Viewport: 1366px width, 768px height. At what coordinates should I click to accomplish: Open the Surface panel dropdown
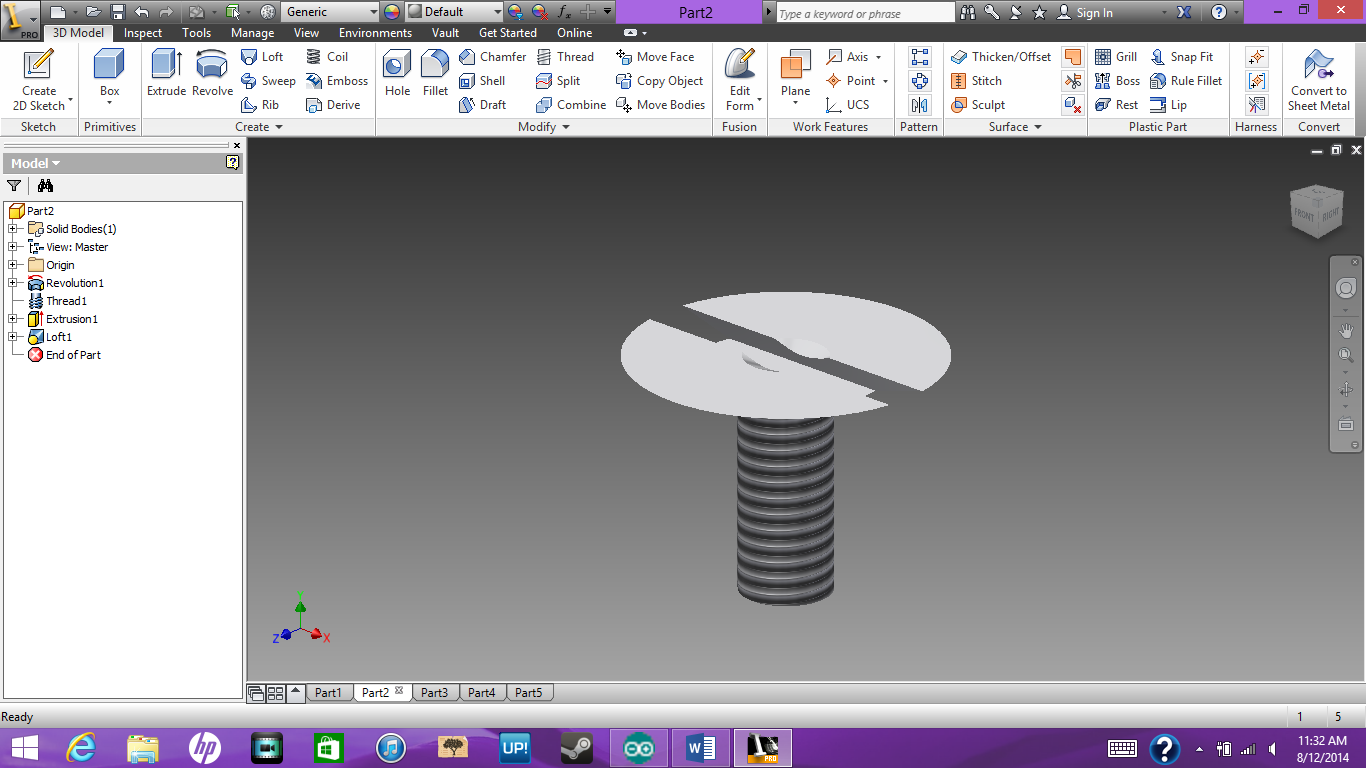pyautogui.click(x=1016, y=127)
